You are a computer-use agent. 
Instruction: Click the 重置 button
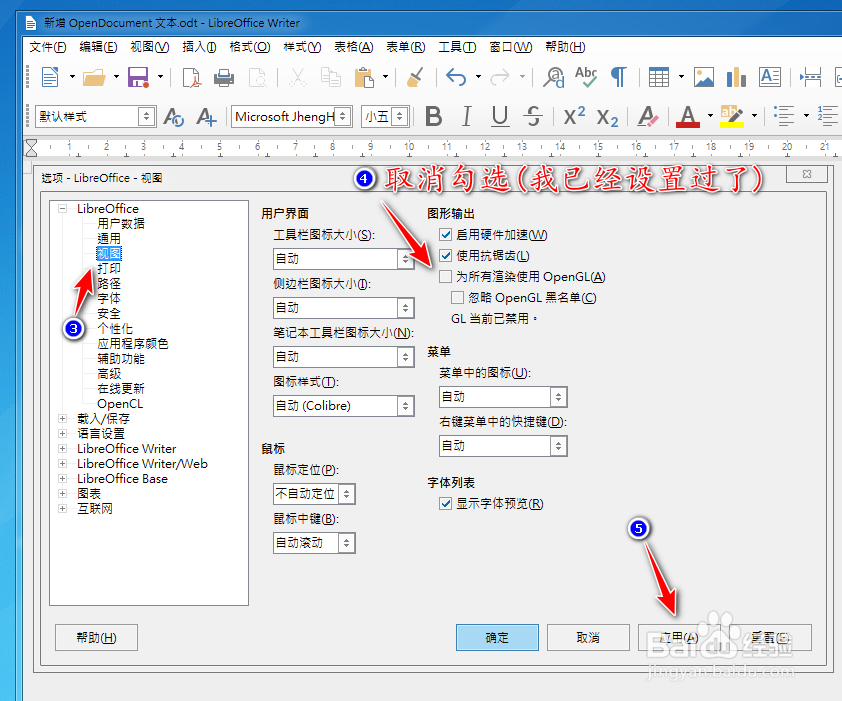pyautogui.click(x=771, y=638)
